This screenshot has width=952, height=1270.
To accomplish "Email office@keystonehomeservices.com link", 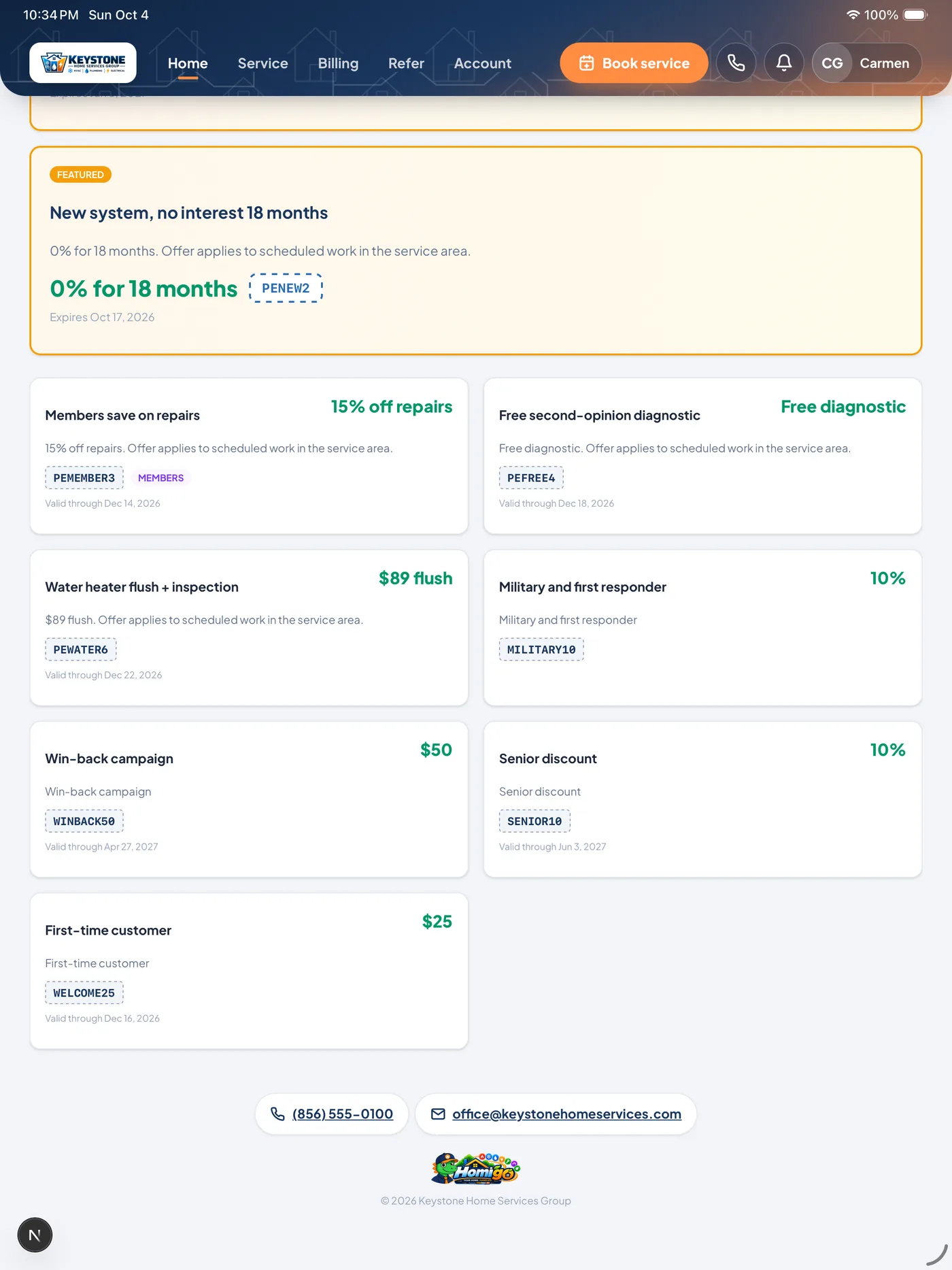I will pos(556,1114).
